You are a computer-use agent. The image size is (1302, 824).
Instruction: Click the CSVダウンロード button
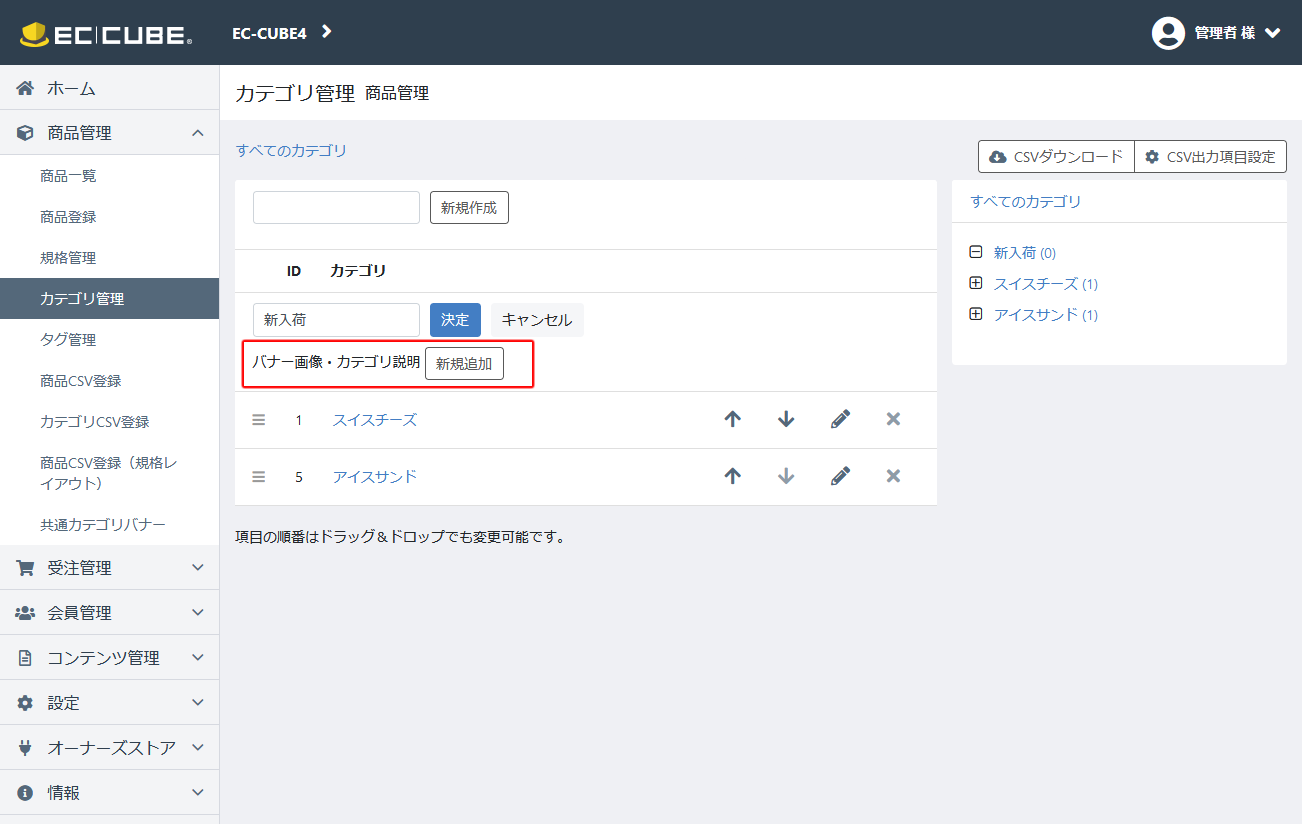[1056, 157]
